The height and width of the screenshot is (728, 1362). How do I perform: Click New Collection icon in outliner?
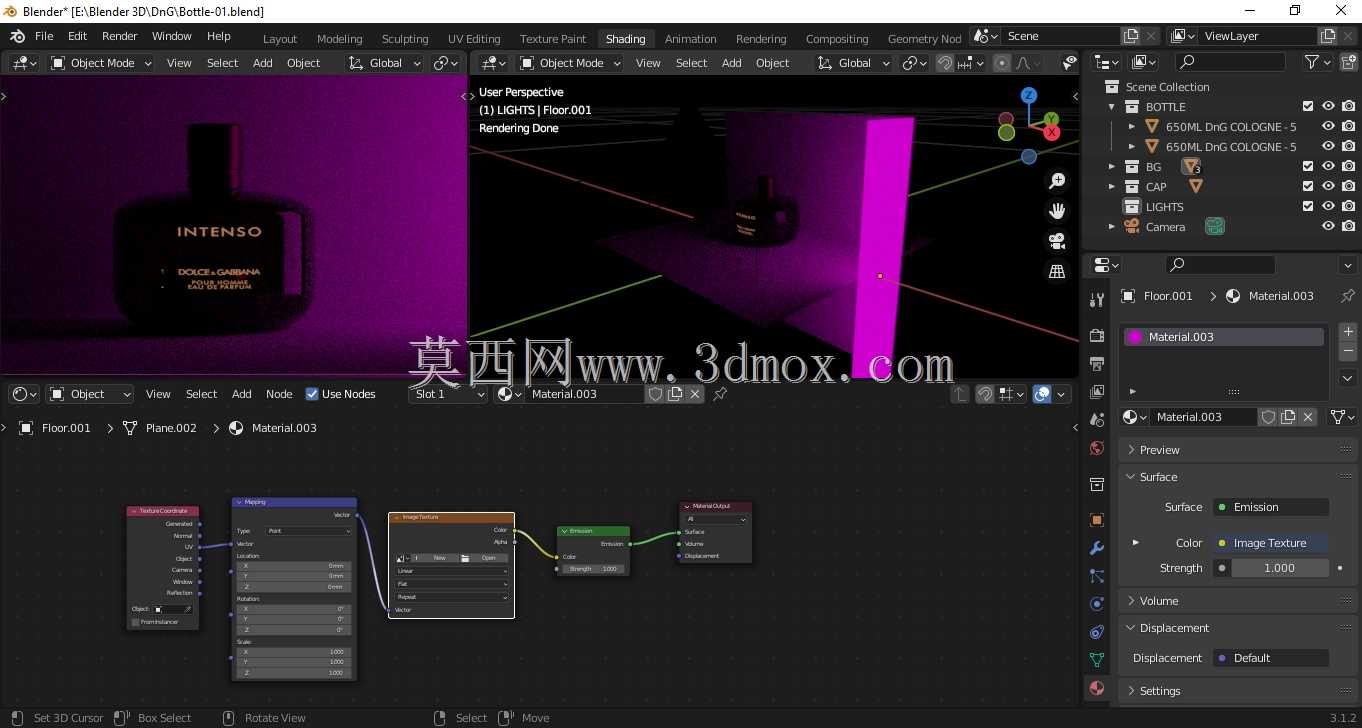(1349, 62)
